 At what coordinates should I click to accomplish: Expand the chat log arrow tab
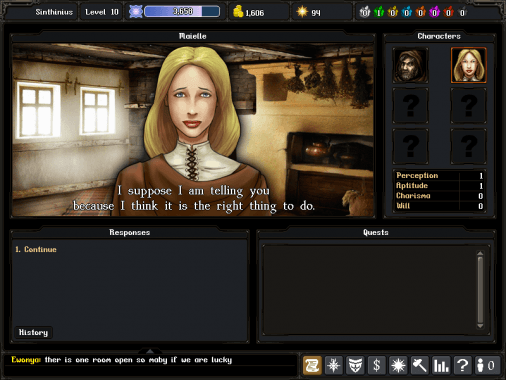click(x=150, y=351)
